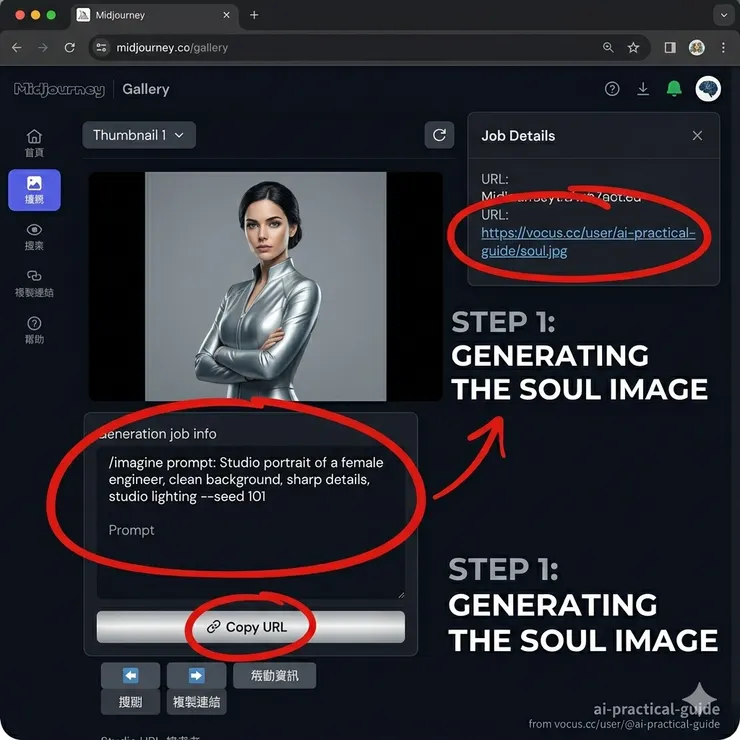Image resolution: width=740 pixels, height=740 pixels.
Task: Click the 複製連結 button below arrows
Action: [196, 702]
